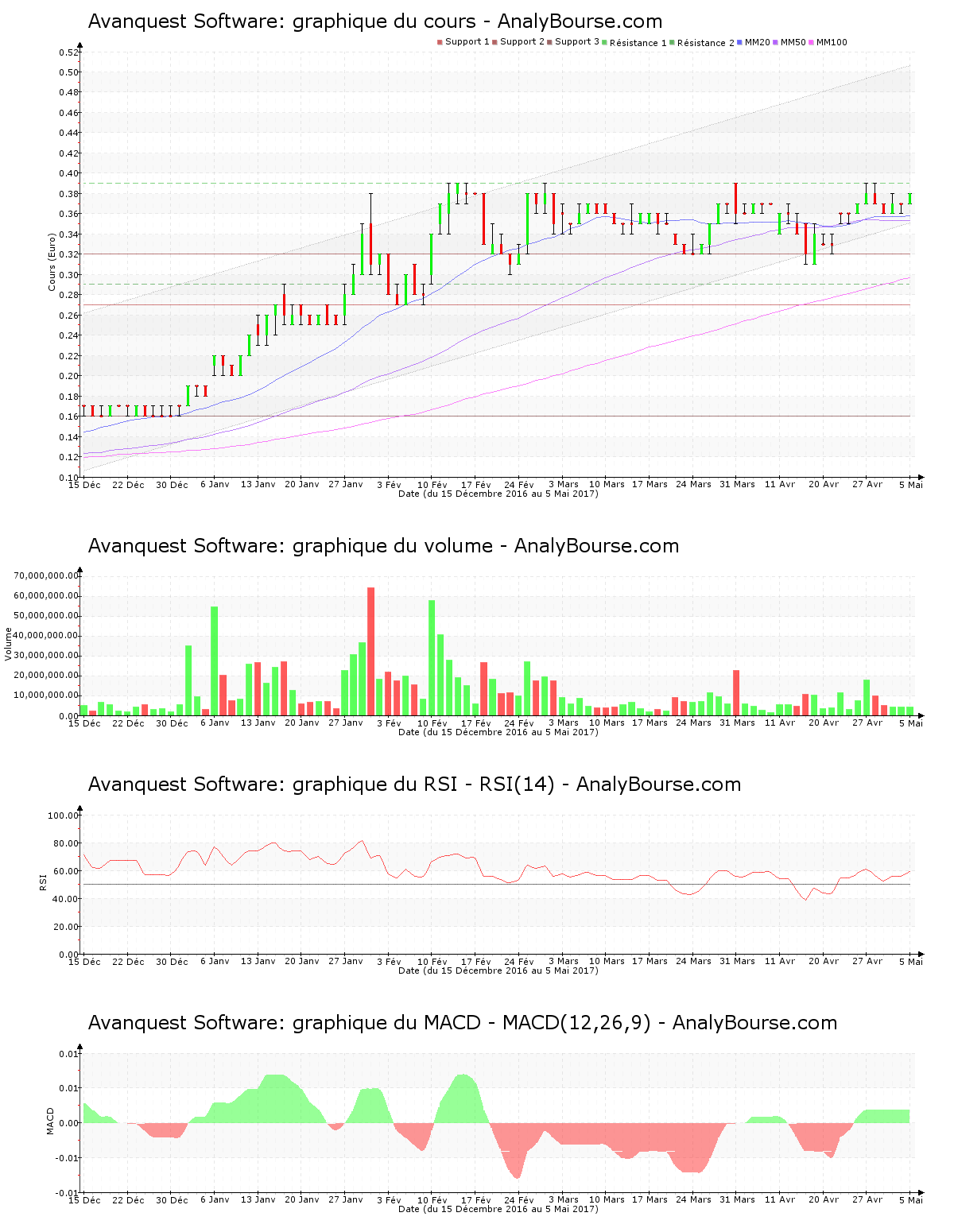Click the tall green volume bar above 6 Janv
The width and height of the screenshot is (954, 1232).
[215, 661]
